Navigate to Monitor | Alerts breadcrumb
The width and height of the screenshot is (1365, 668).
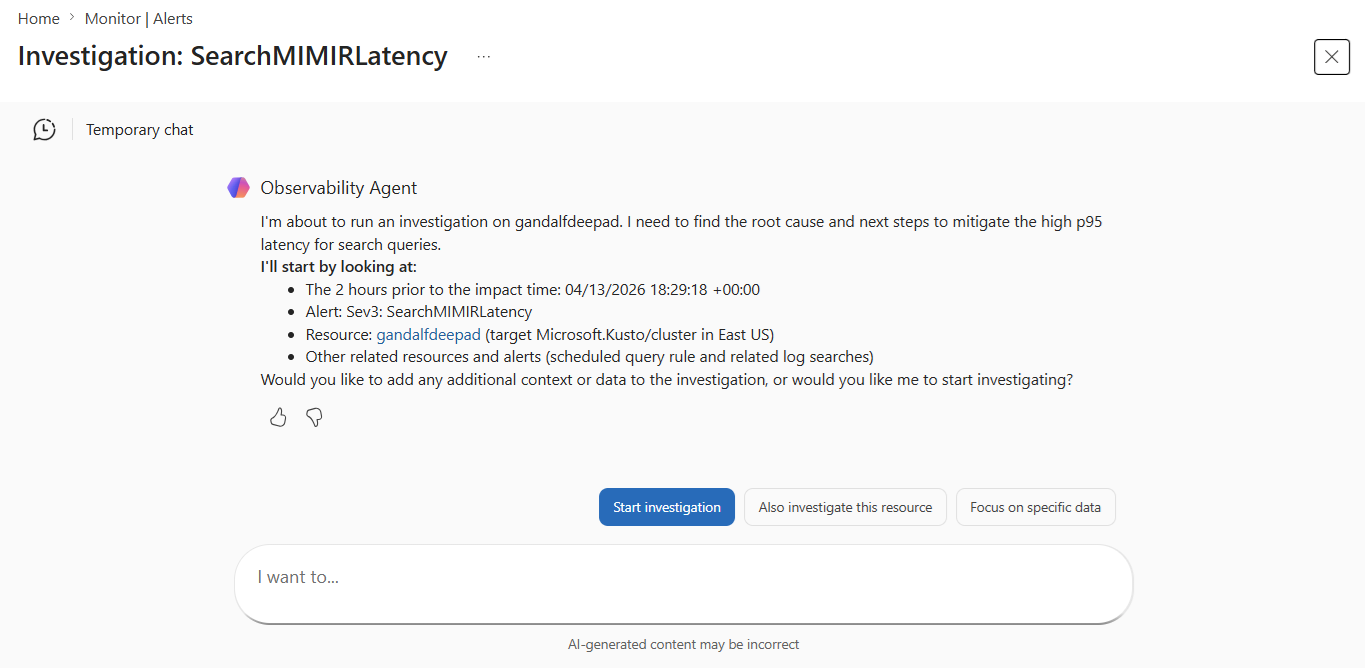(x=139, y=18)
